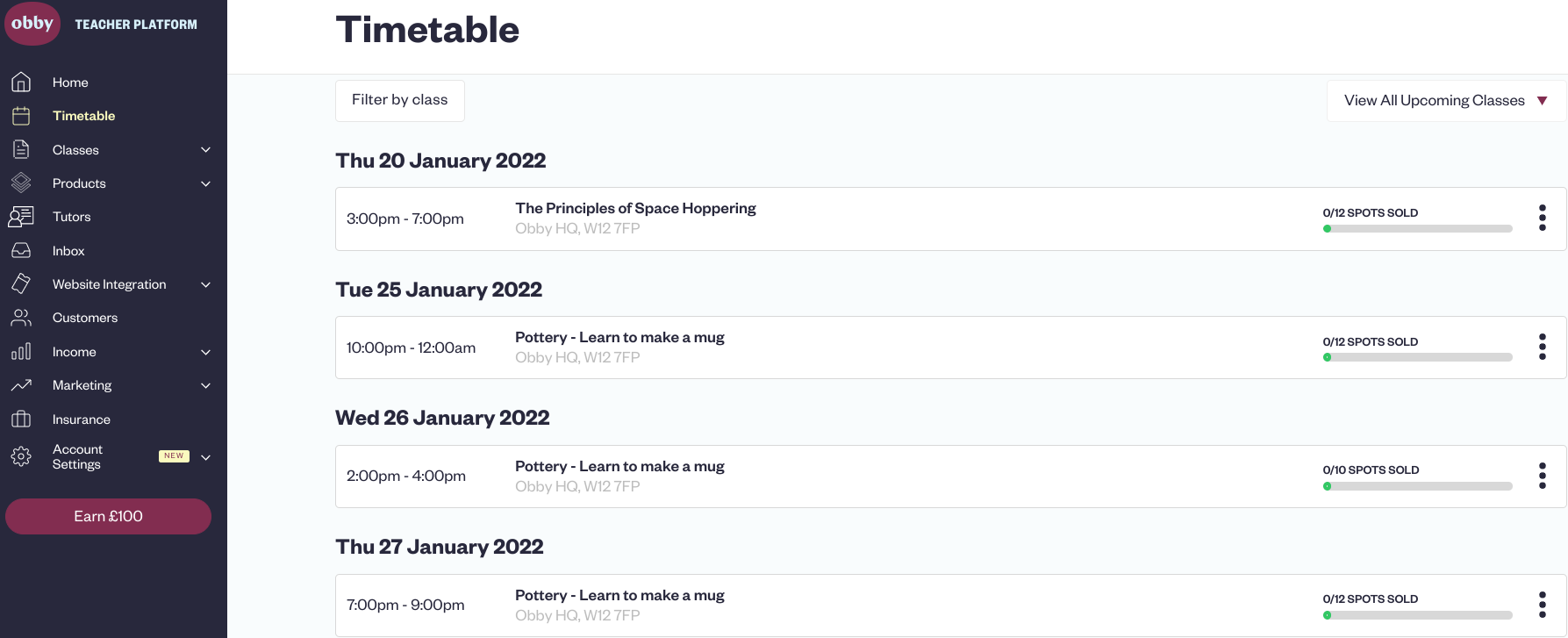Go to Timetable in sidebar
The height and width of the screenshot is (638, 1568).
click(83, 116)
